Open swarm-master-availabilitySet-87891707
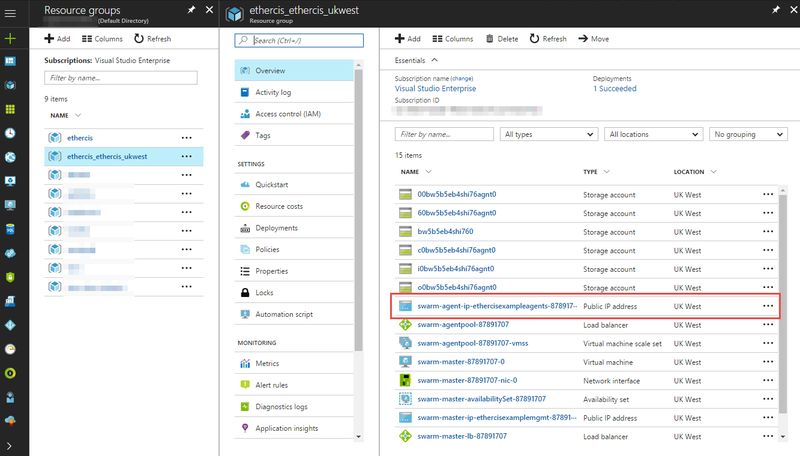800x456 pixels. [481, 399]
